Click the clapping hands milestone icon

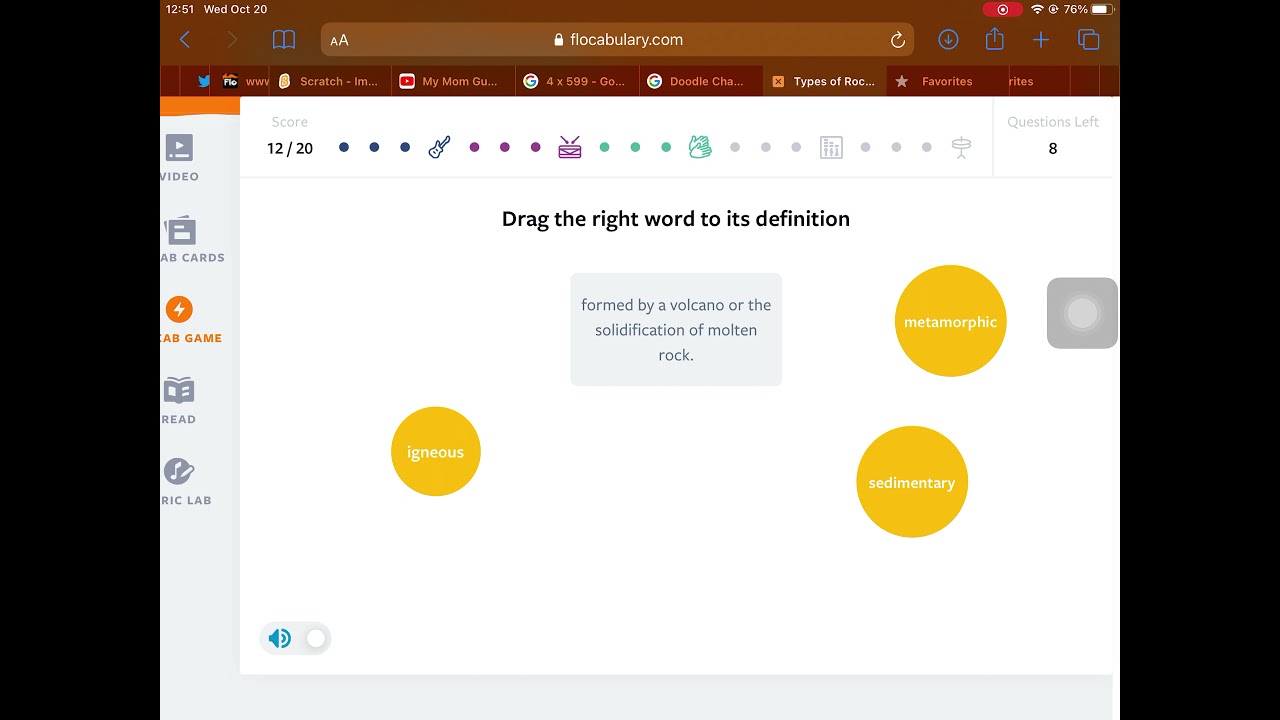tap(700, 147)
